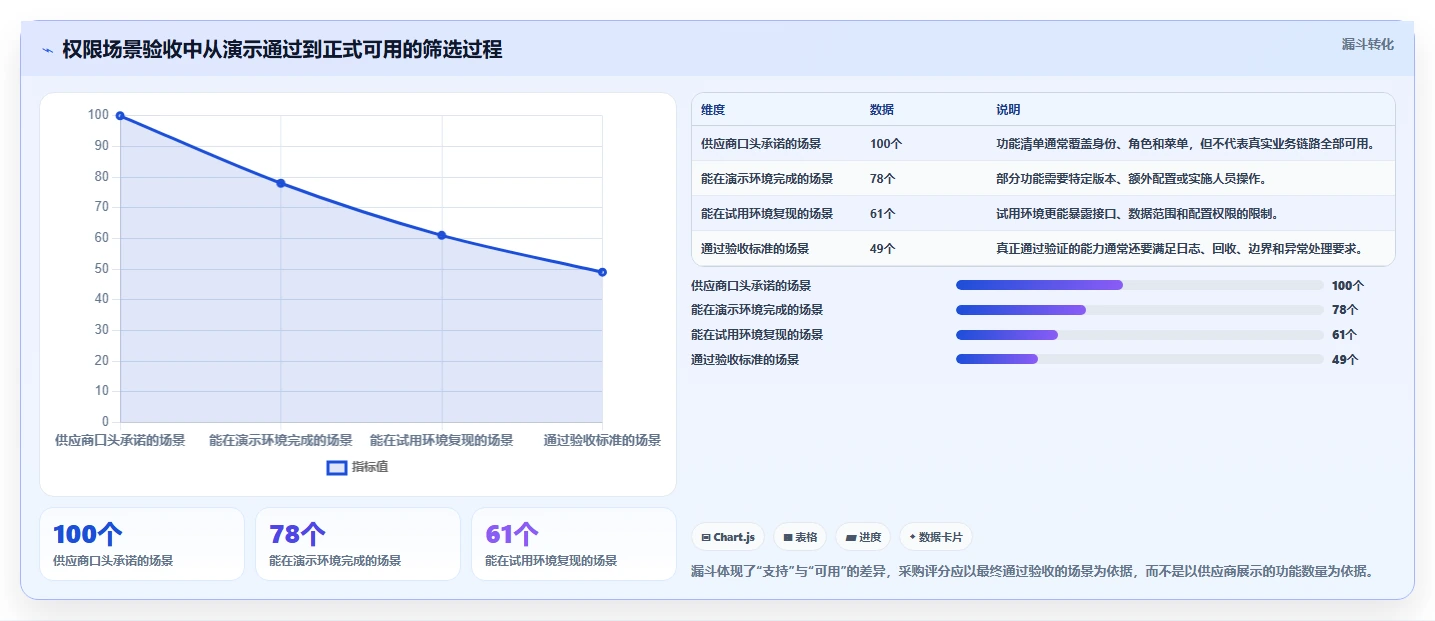This screenshot has height=621, width=1435.
Task: Open the 78个 data card
Action: tap(358, 544)
